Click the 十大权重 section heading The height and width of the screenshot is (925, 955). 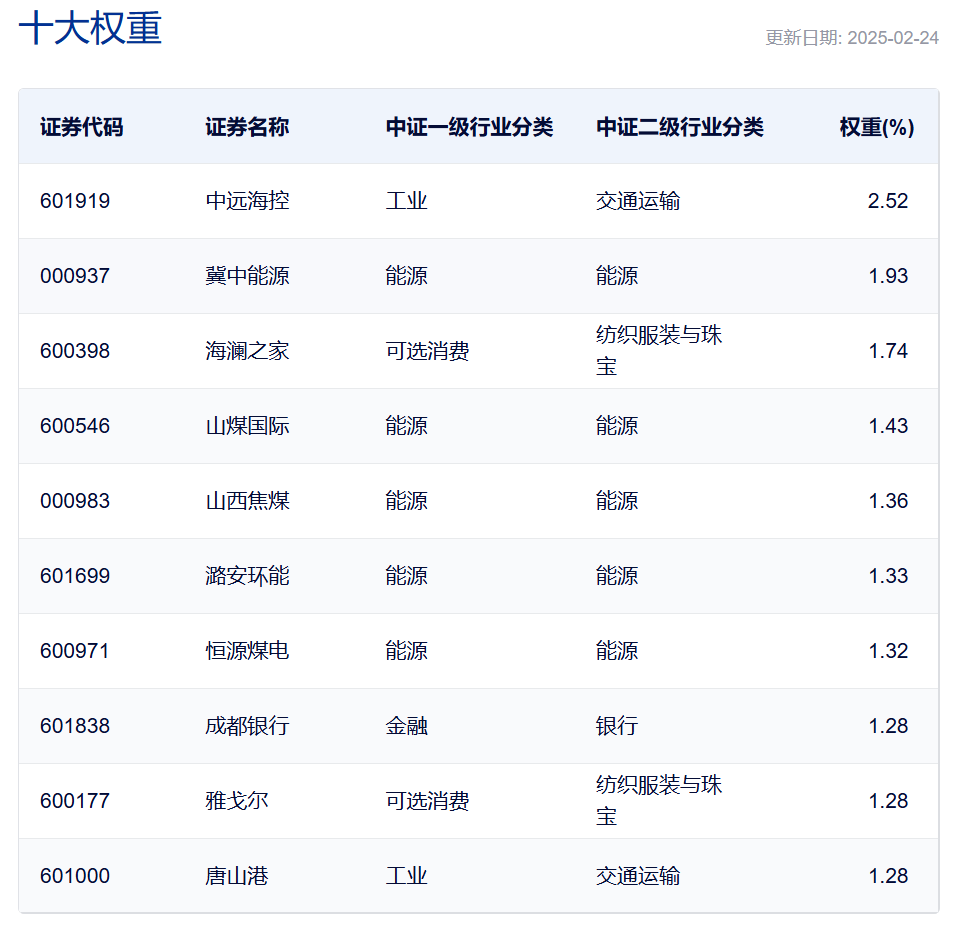90,29
